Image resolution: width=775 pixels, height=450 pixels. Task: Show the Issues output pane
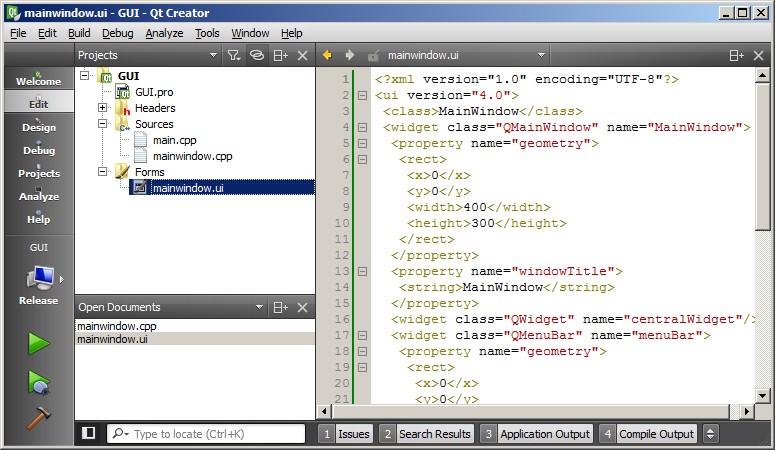[x=345, y=434]
